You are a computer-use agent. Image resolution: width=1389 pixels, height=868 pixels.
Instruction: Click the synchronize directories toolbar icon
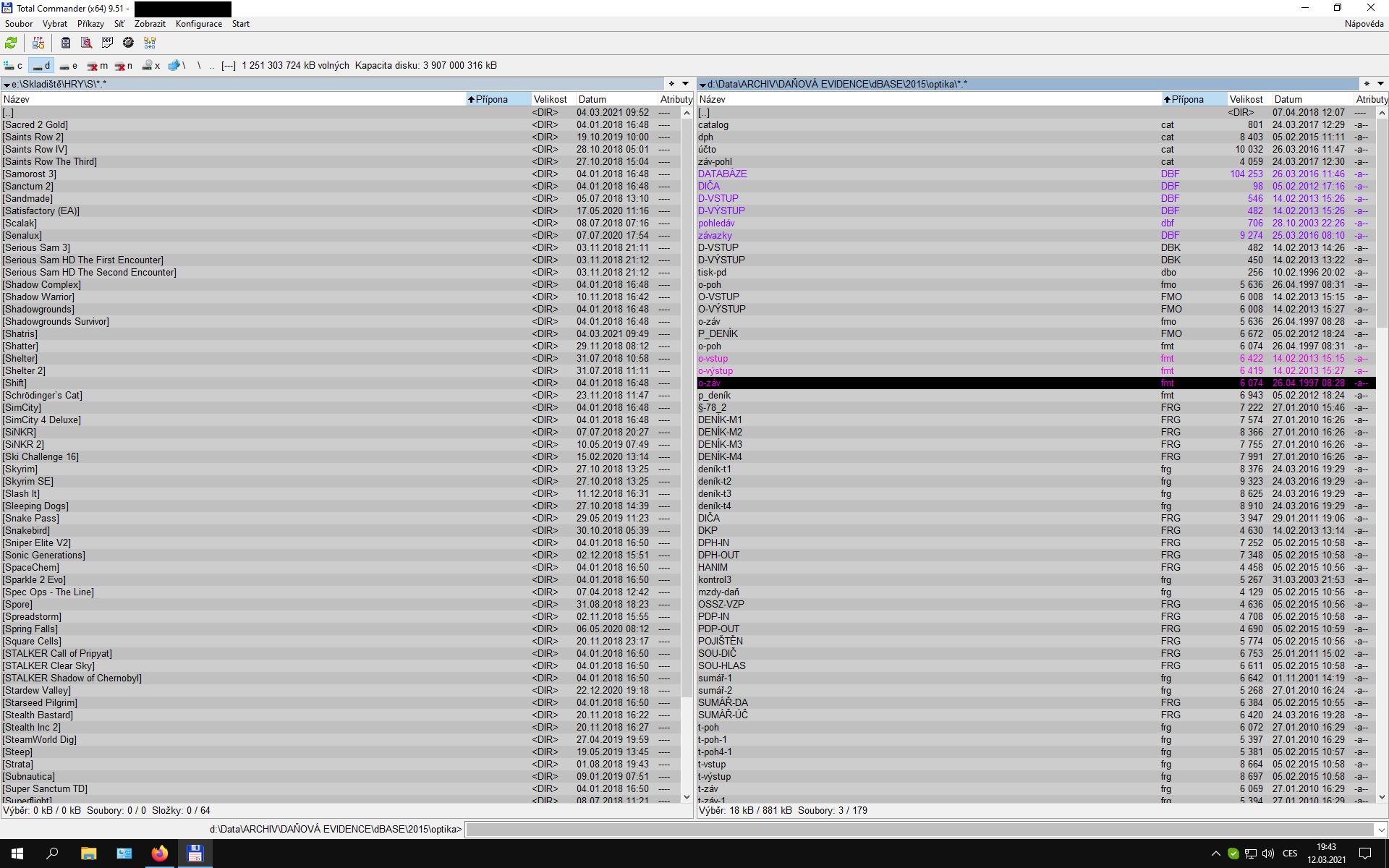[150, 43]
